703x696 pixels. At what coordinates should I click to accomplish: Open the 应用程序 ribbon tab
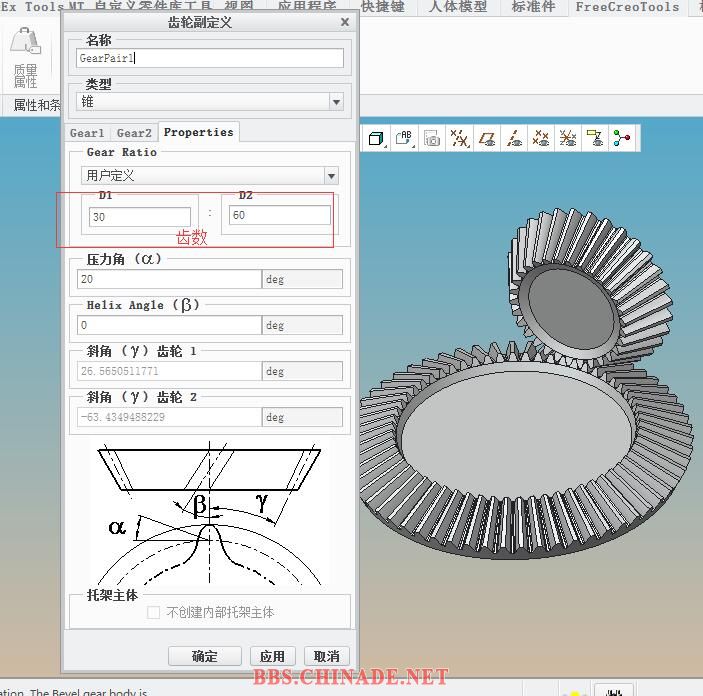pyautogui.click(x=307, y=7)
